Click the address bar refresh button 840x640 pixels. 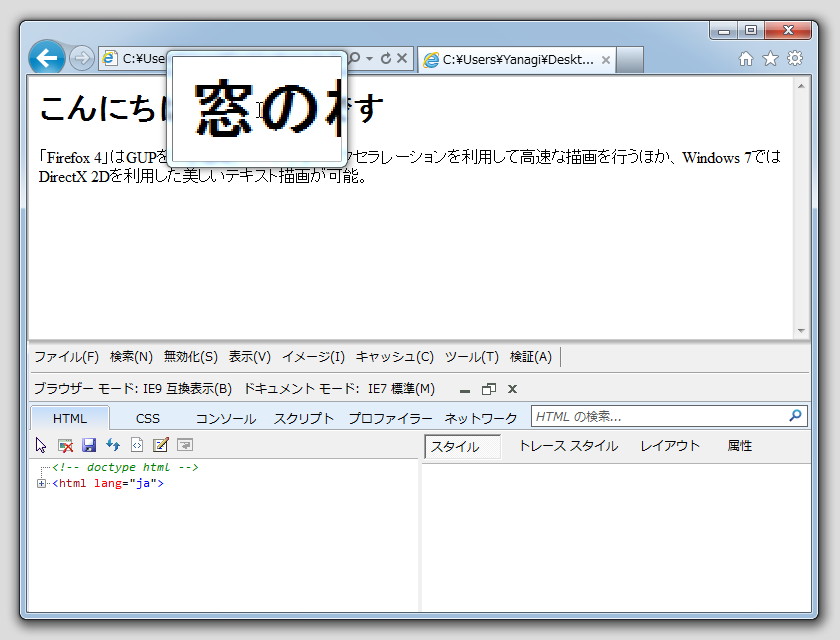[x=386, y=58]
